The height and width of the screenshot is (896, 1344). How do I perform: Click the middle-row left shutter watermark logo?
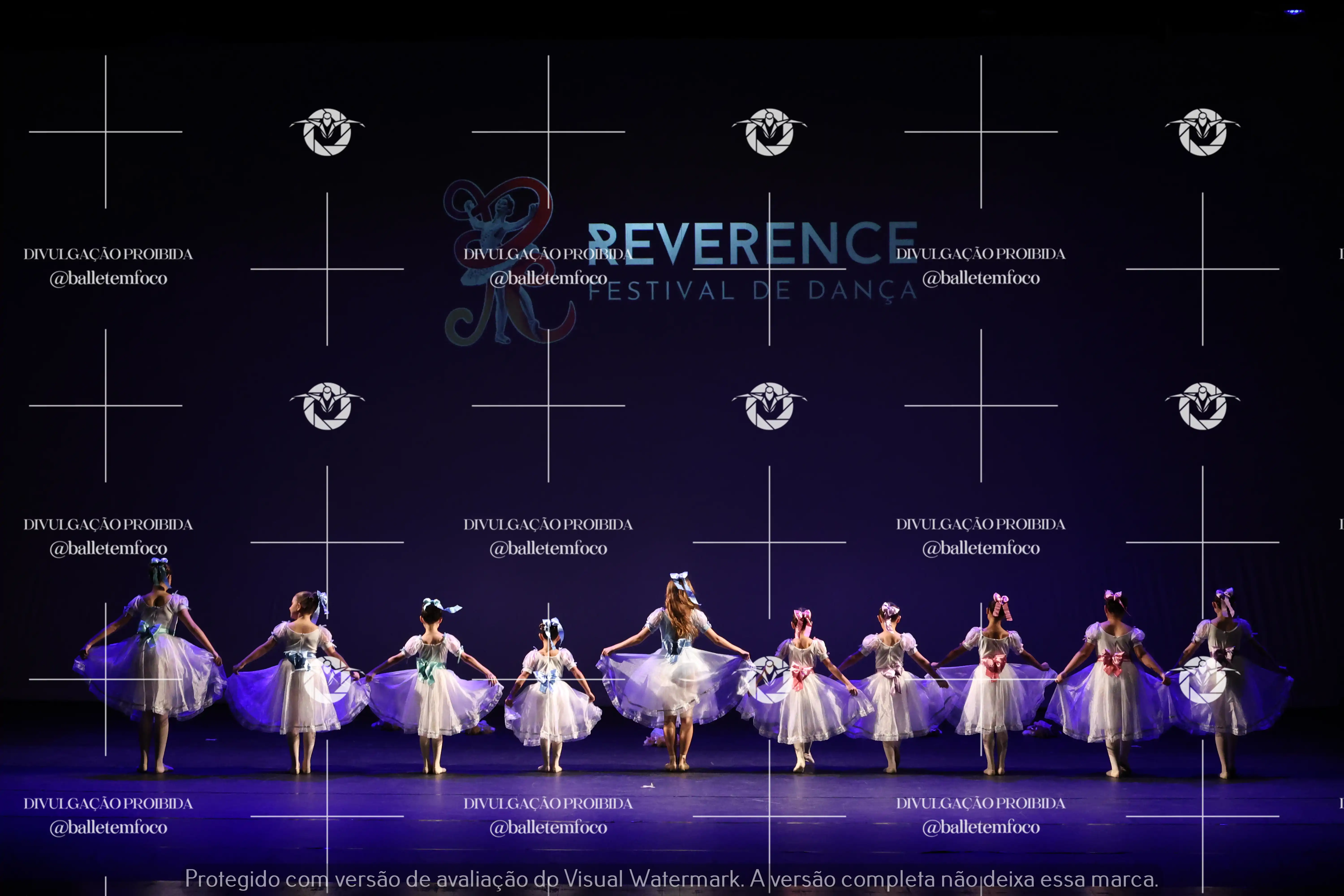click(327, 406)
